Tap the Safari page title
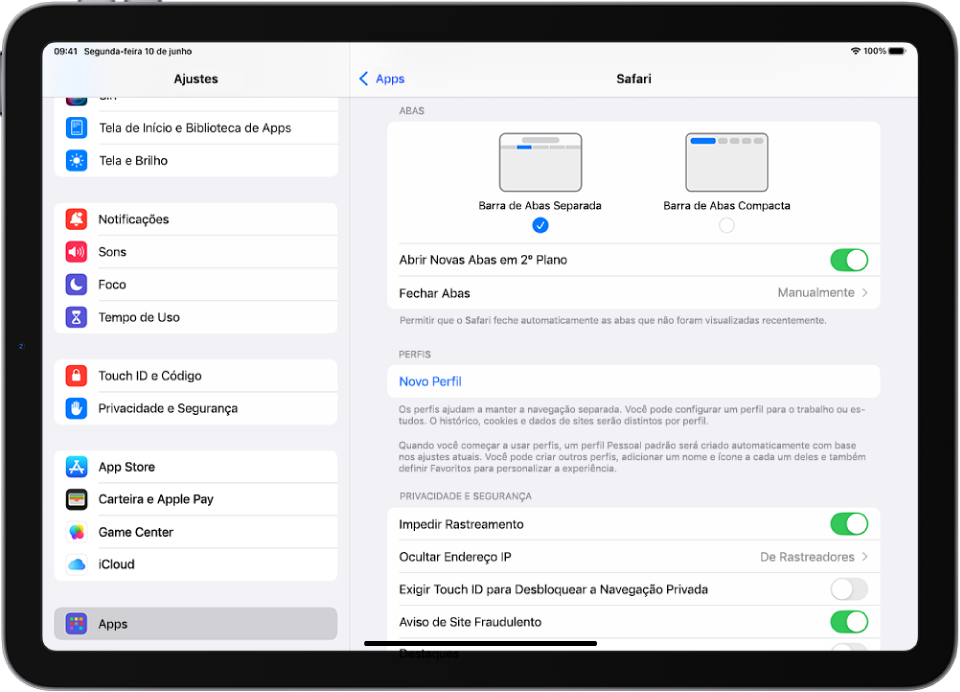 click(634, 78)
